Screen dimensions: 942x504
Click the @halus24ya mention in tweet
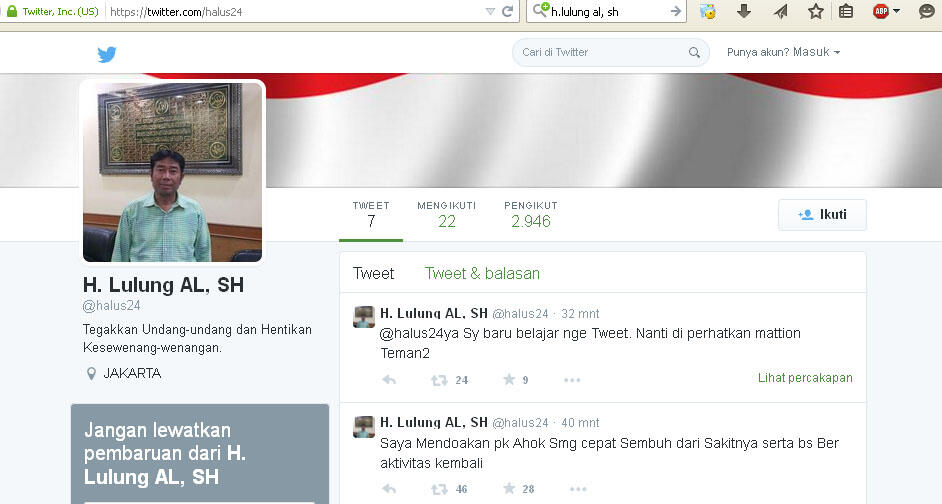[x=419, y=334]
